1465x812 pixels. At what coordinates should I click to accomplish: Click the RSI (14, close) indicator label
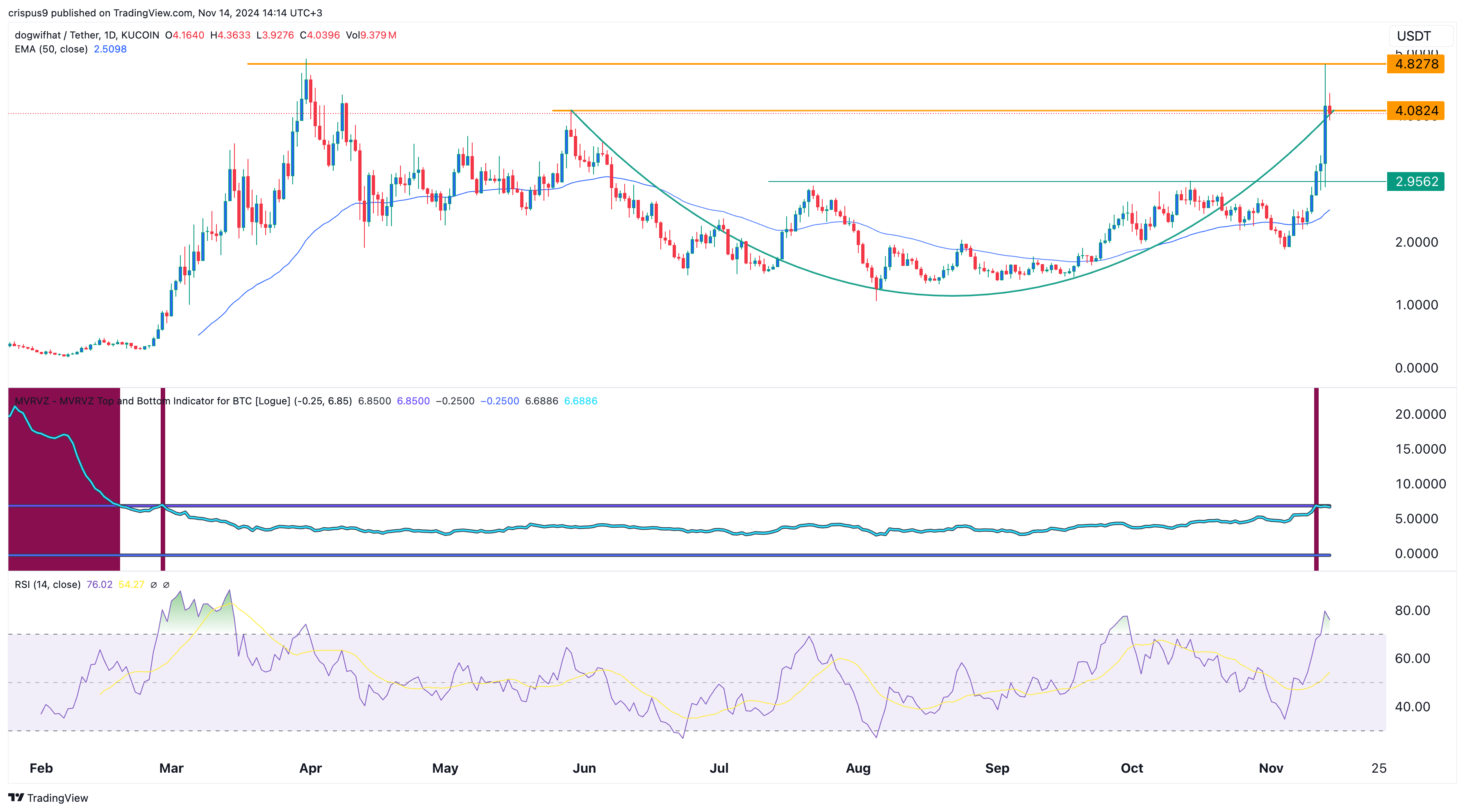pos(48,585)
